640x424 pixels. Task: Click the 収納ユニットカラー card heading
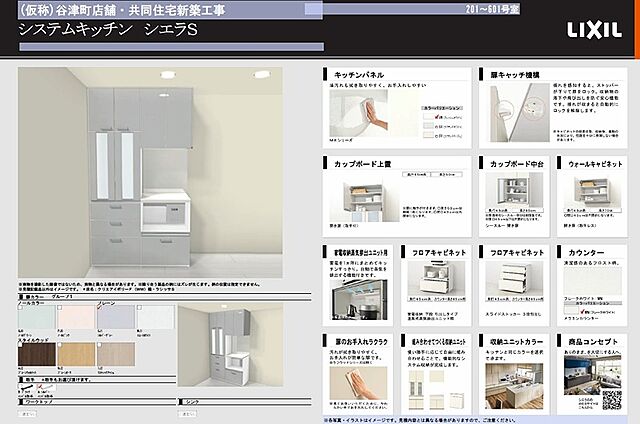517,342
